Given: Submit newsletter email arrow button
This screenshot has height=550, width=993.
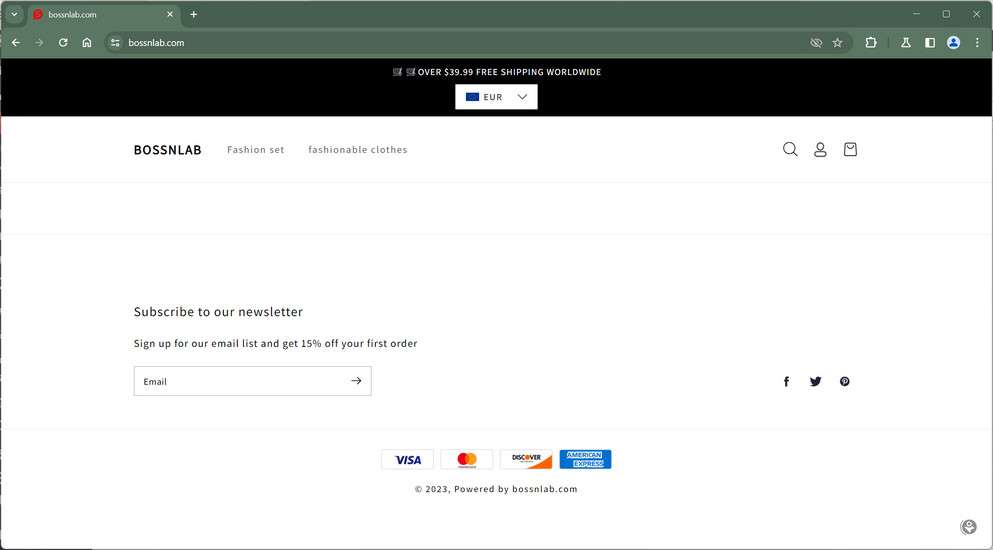Looking at the screenshot, I should [x=356, y=381].
